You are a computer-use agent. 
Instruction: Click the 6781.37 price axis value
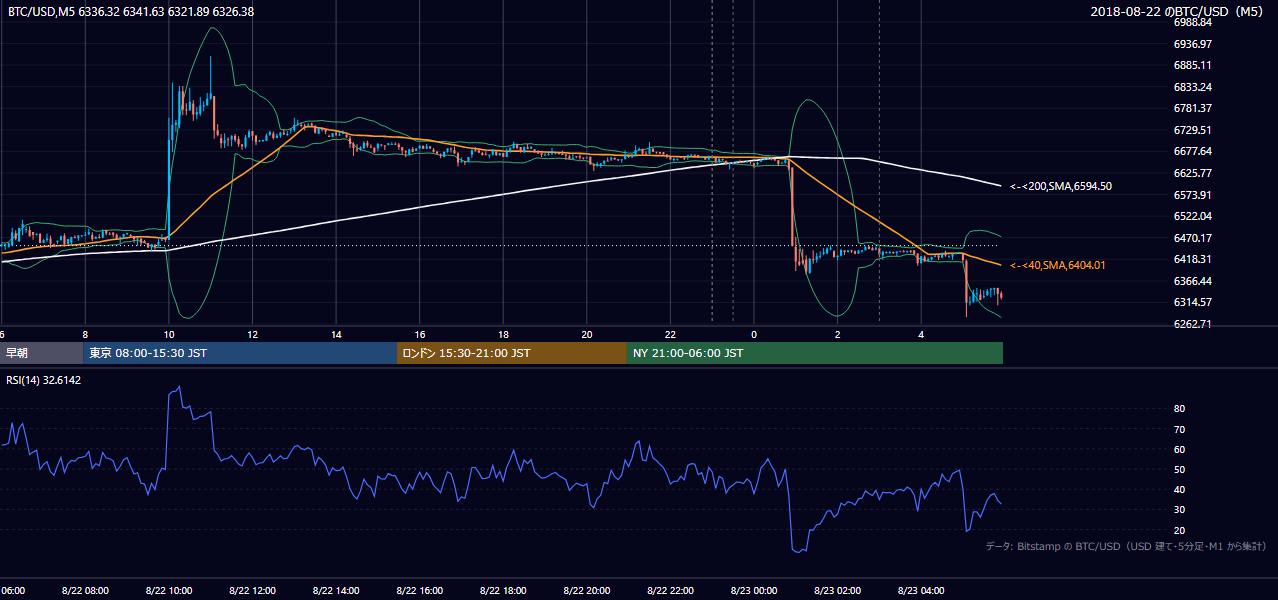click(1192, 108)
